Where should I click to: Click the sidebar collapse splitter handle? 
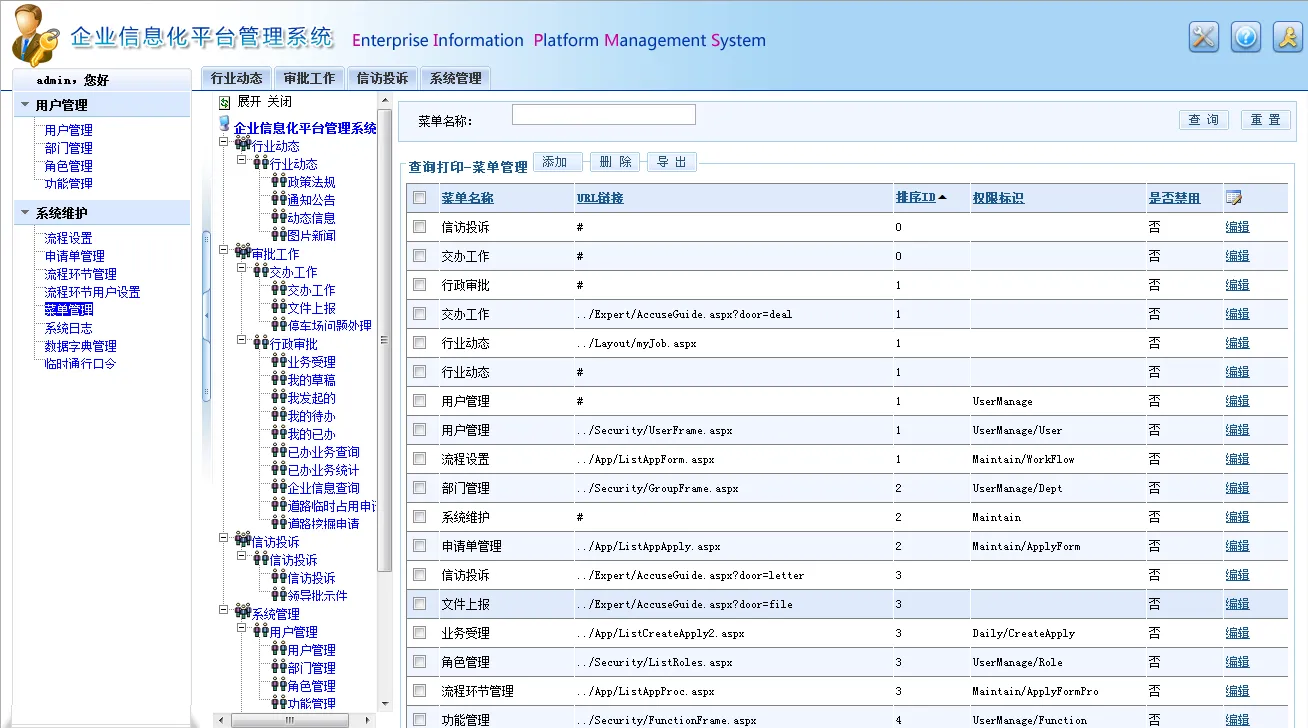pos(206,315)
